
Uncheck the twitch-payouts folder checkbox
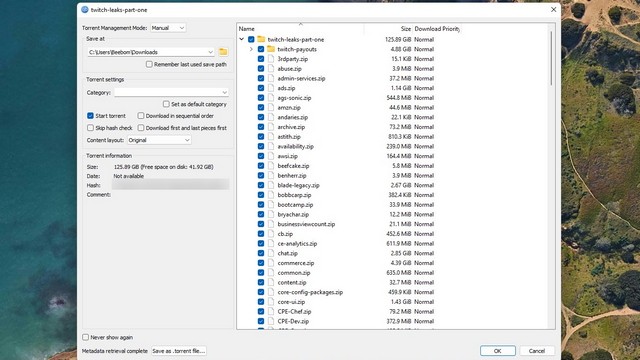pyautogui.click(x=261, y=49)
